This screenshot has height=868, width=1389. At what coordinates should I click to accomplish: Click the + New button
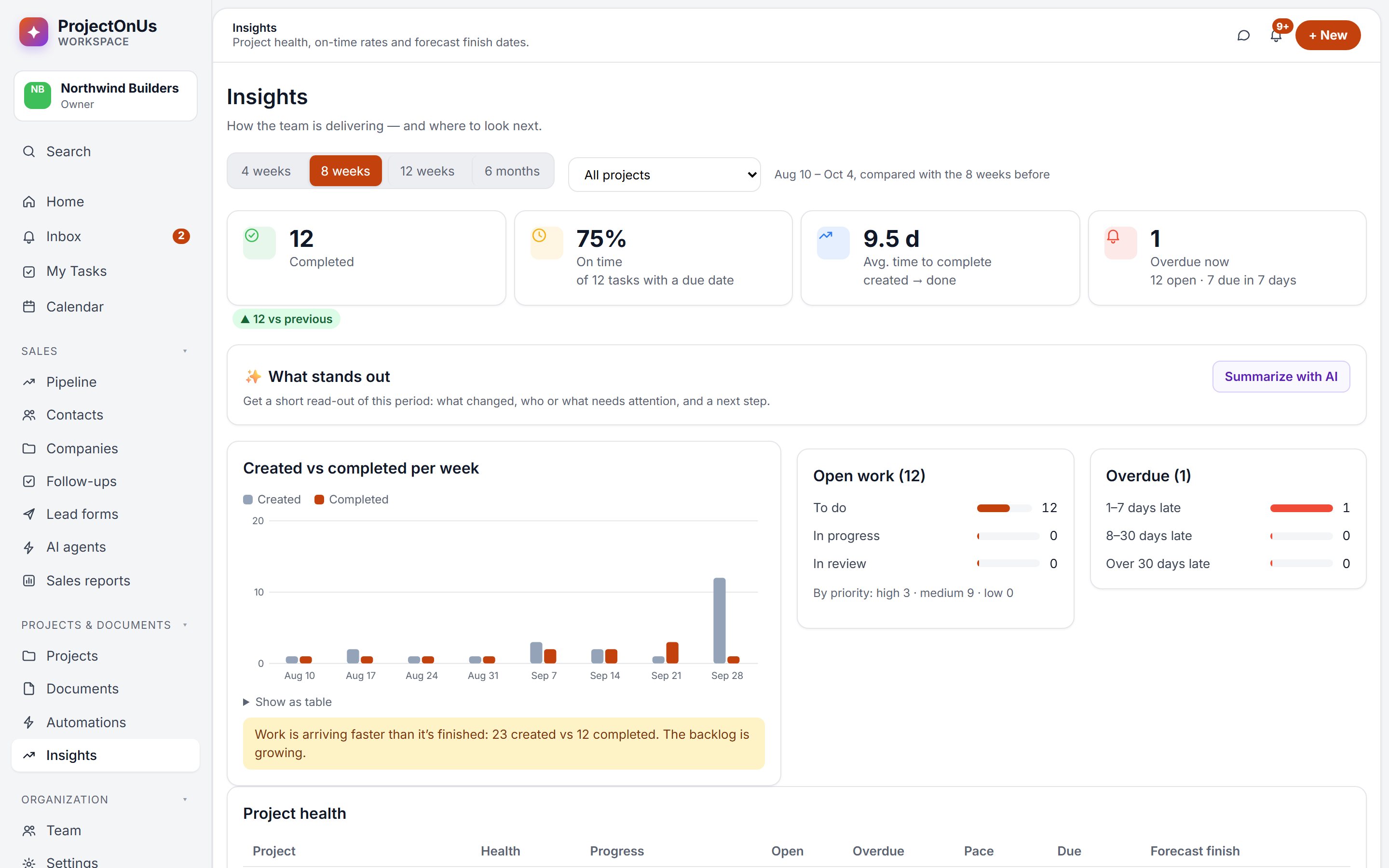click(x=1328, y=35)
